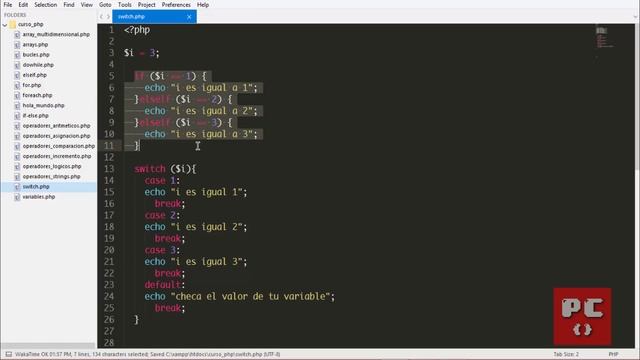The width and height of the screenshot is (640, 360).
Task: Click the default keyword on line 23
Action: point(162,284)
